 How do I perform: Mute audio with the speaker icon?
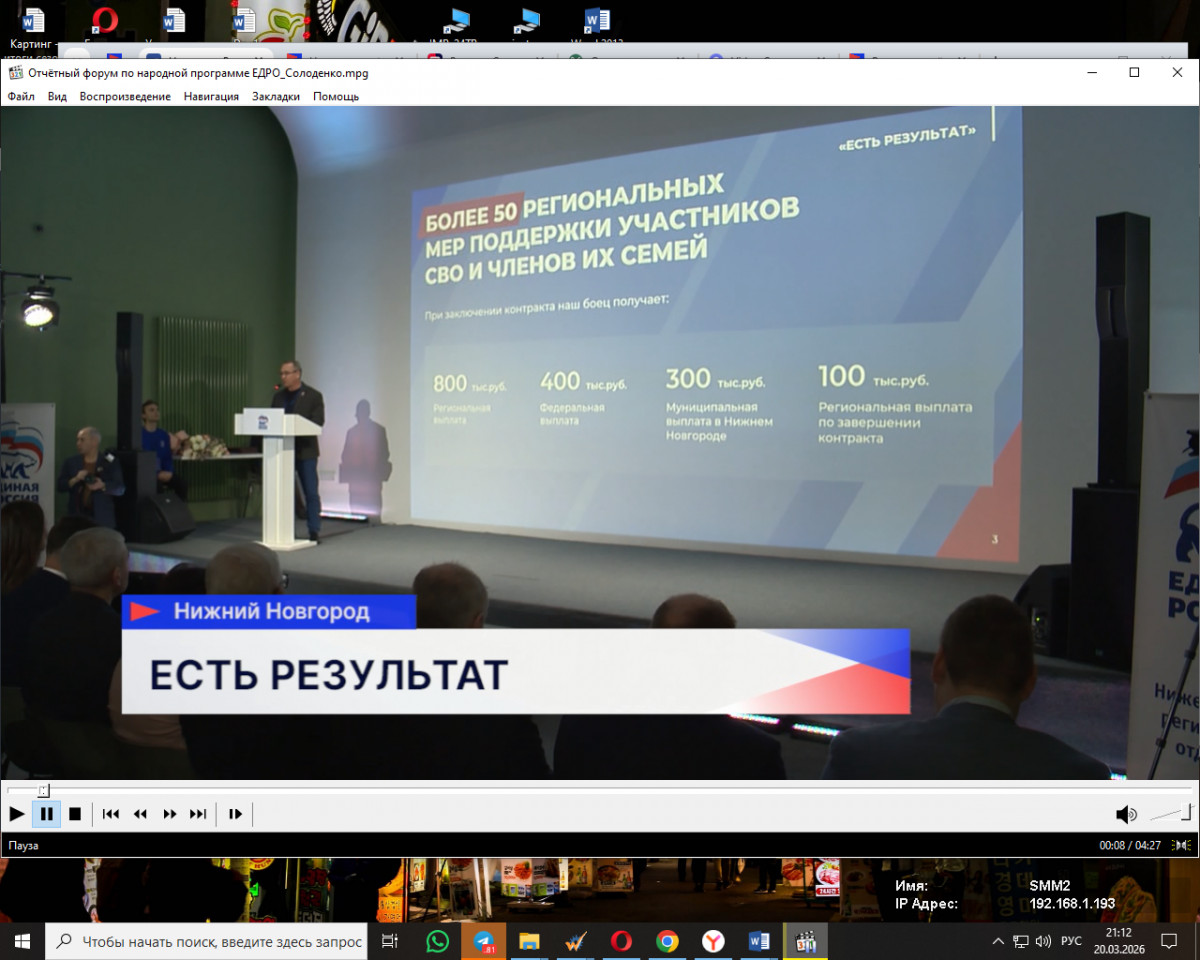(1126, 814)
